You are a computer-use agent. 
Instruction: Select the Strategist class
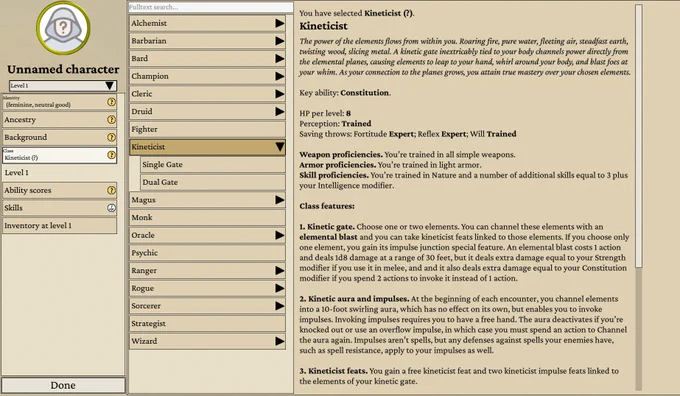pyautogui.click(x=207, y=324)
